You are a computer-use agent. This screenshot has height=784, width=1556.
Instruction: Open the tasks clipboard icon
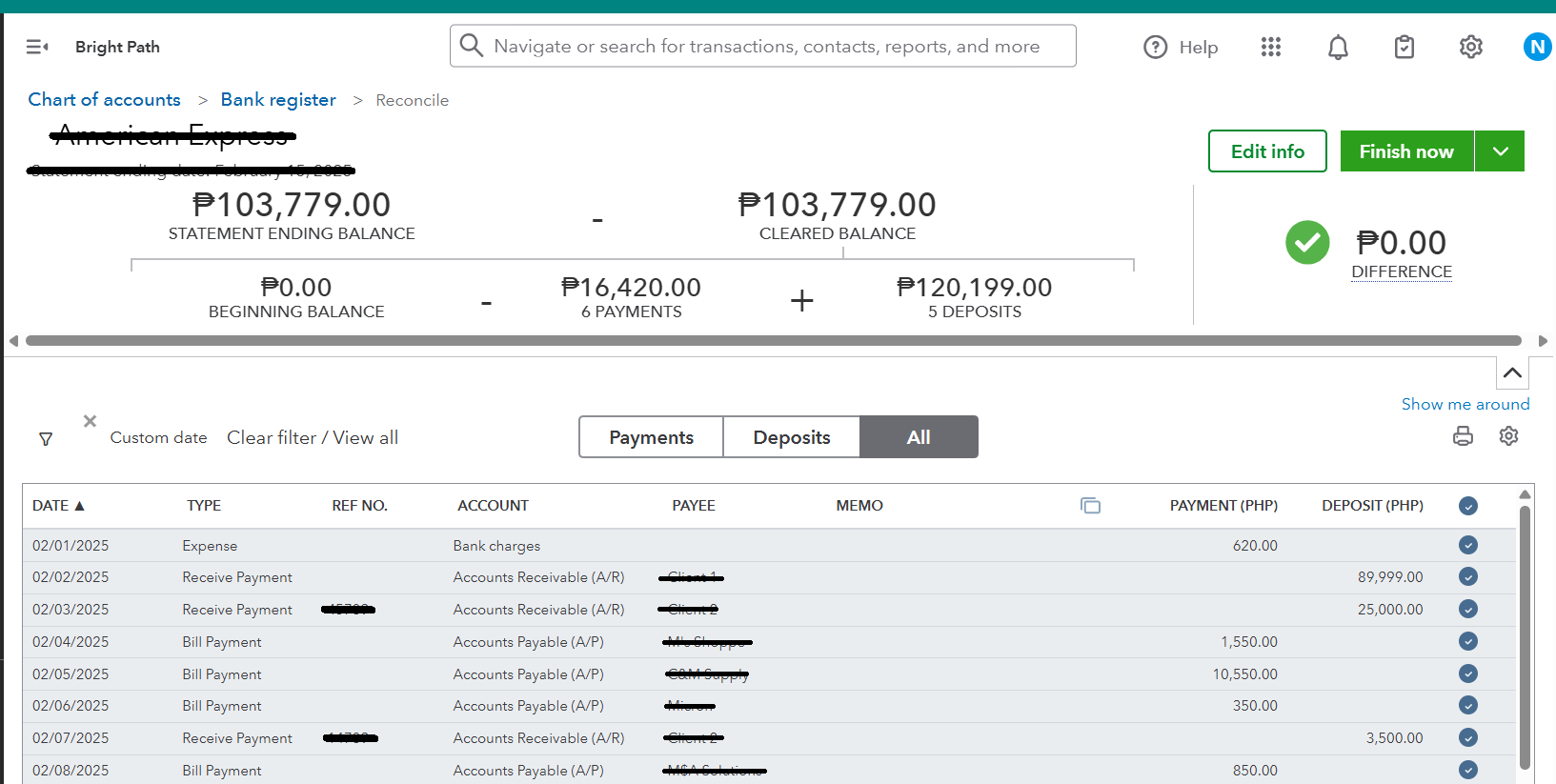(x=1404, y=47)
